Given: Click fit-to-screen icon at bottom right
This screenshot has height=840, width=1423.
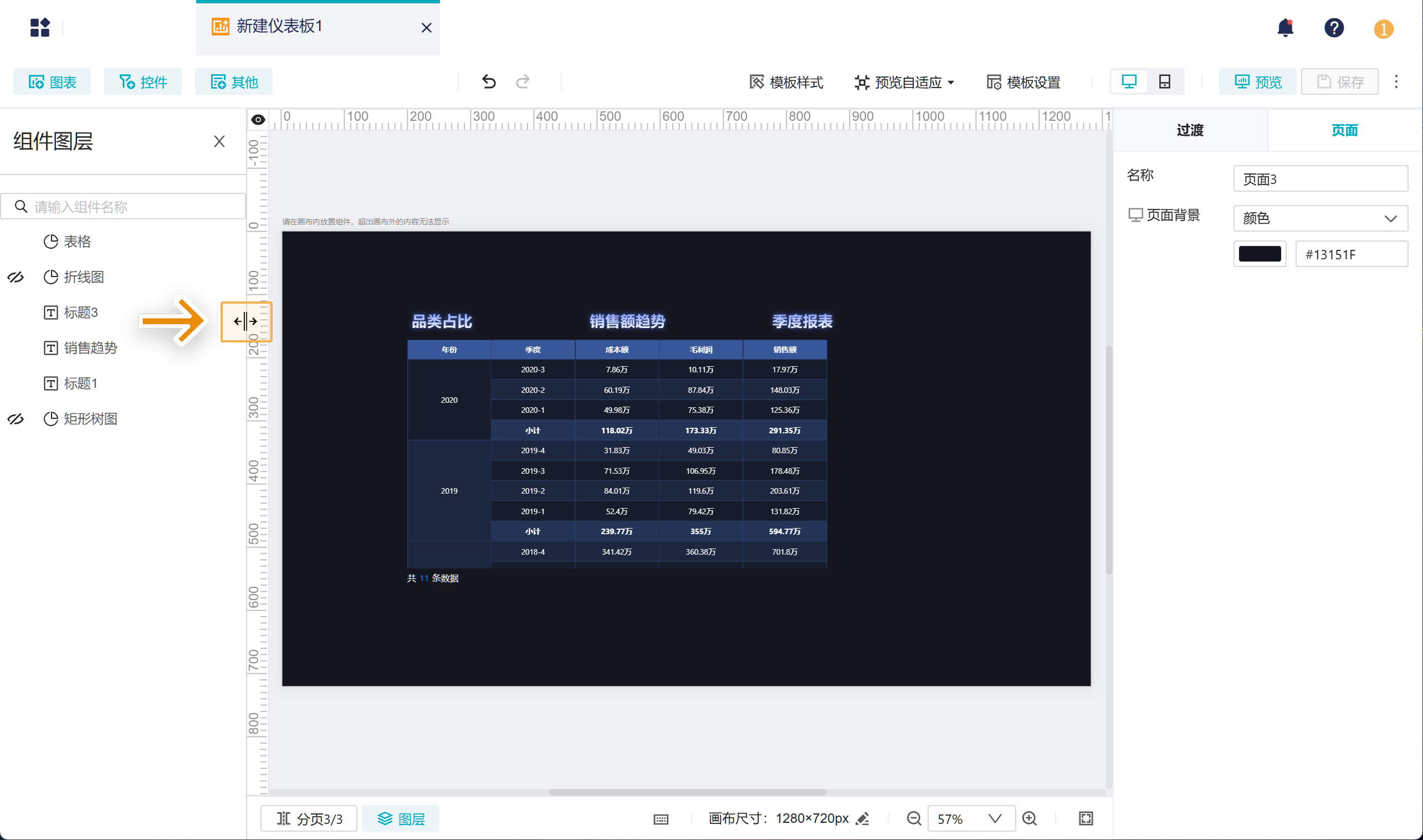Looking at the screenshot, I should (x=1086, y=818).
